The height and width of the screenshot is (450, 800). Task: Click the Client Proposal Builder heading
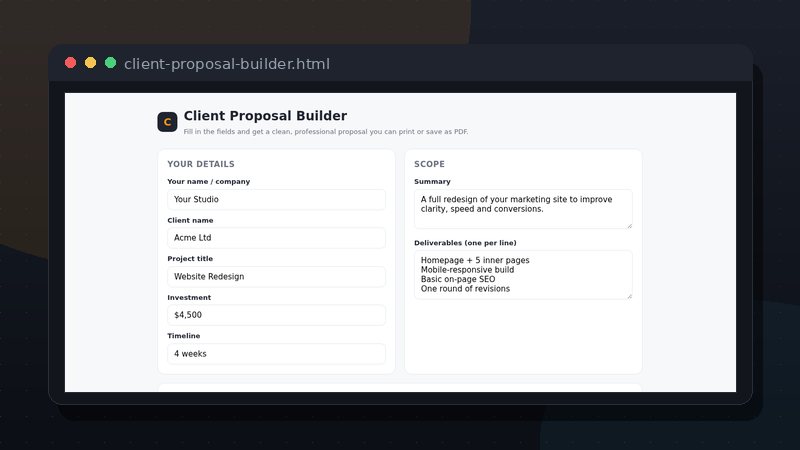(265, 116)
